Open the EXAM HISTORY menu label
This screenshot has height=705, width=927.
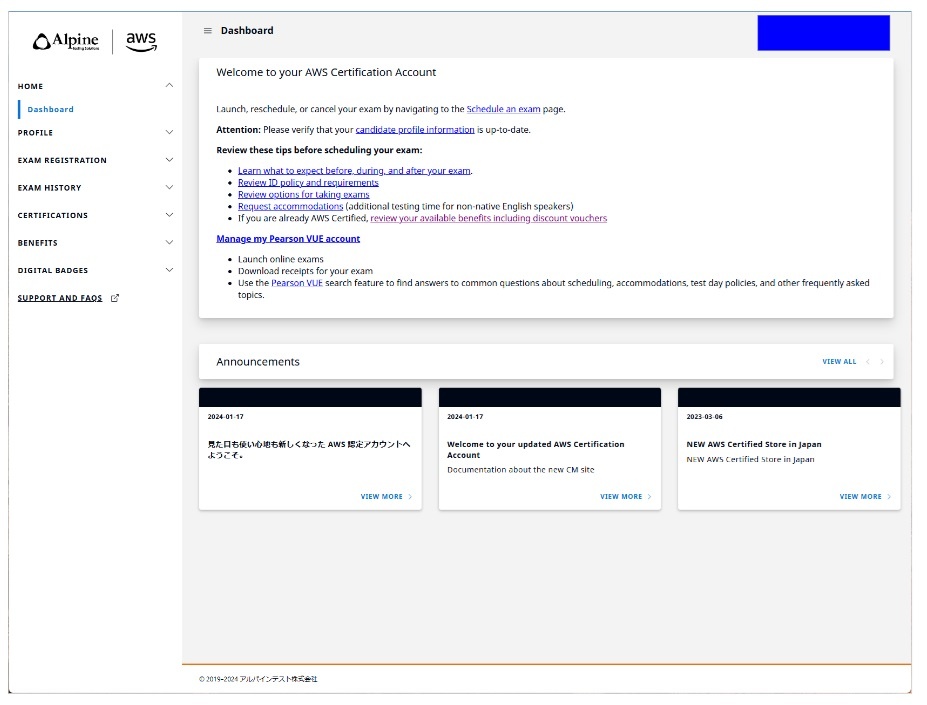[50, 187]
